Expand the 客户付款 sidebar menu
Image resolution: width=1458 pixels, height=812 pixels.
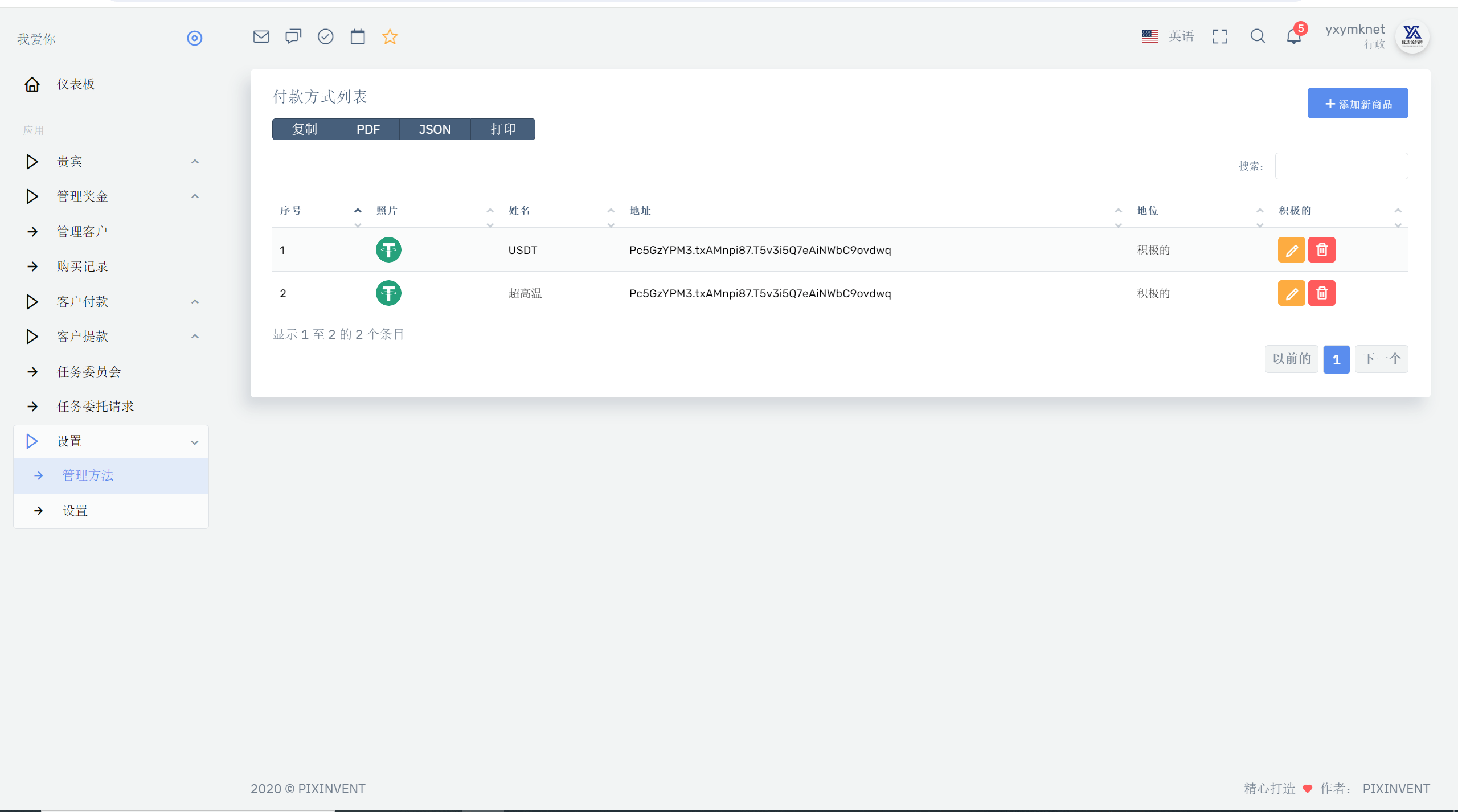[x=111, y=302]
